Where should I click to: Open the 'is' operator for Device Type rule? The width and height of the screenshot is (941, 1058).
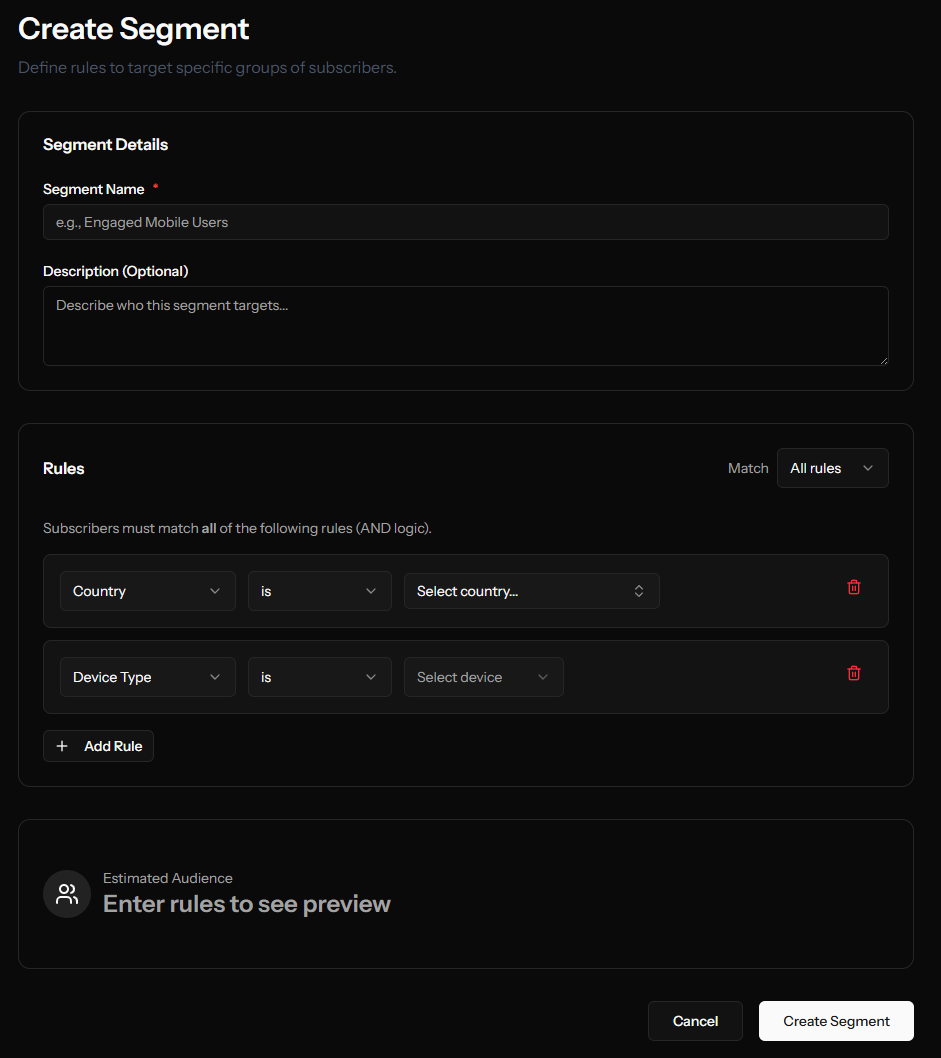click(319, 677)
